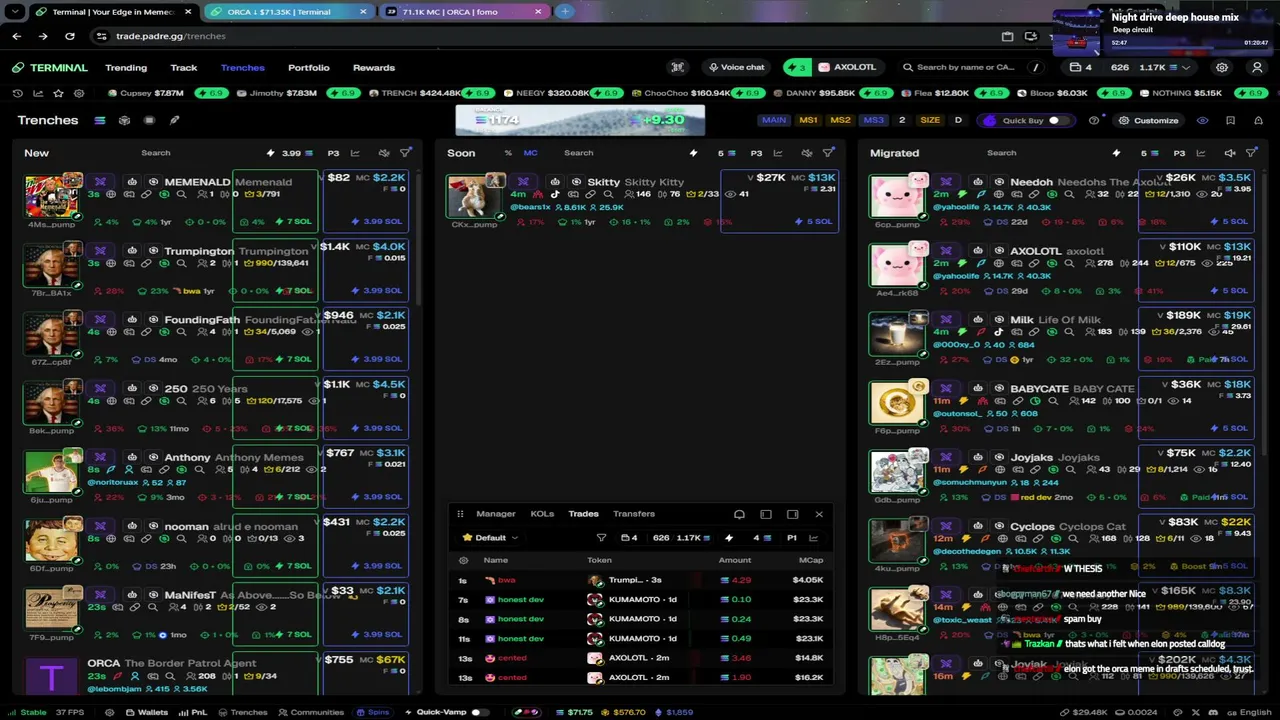This screenshot has height=720, width=1280.
Task: Click the chart icon next to P1 in the trades panel
Action: 813,538
